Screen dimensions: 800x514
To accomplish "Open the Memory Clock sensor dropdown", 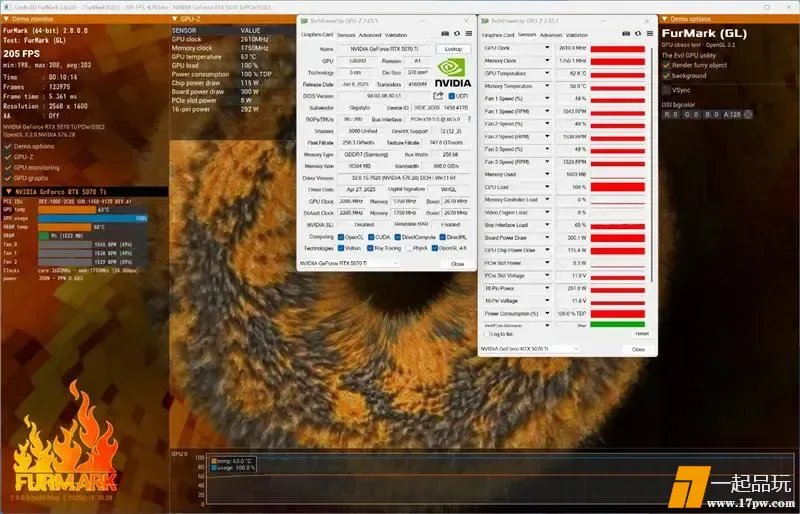I will click(x=547, y=60).
